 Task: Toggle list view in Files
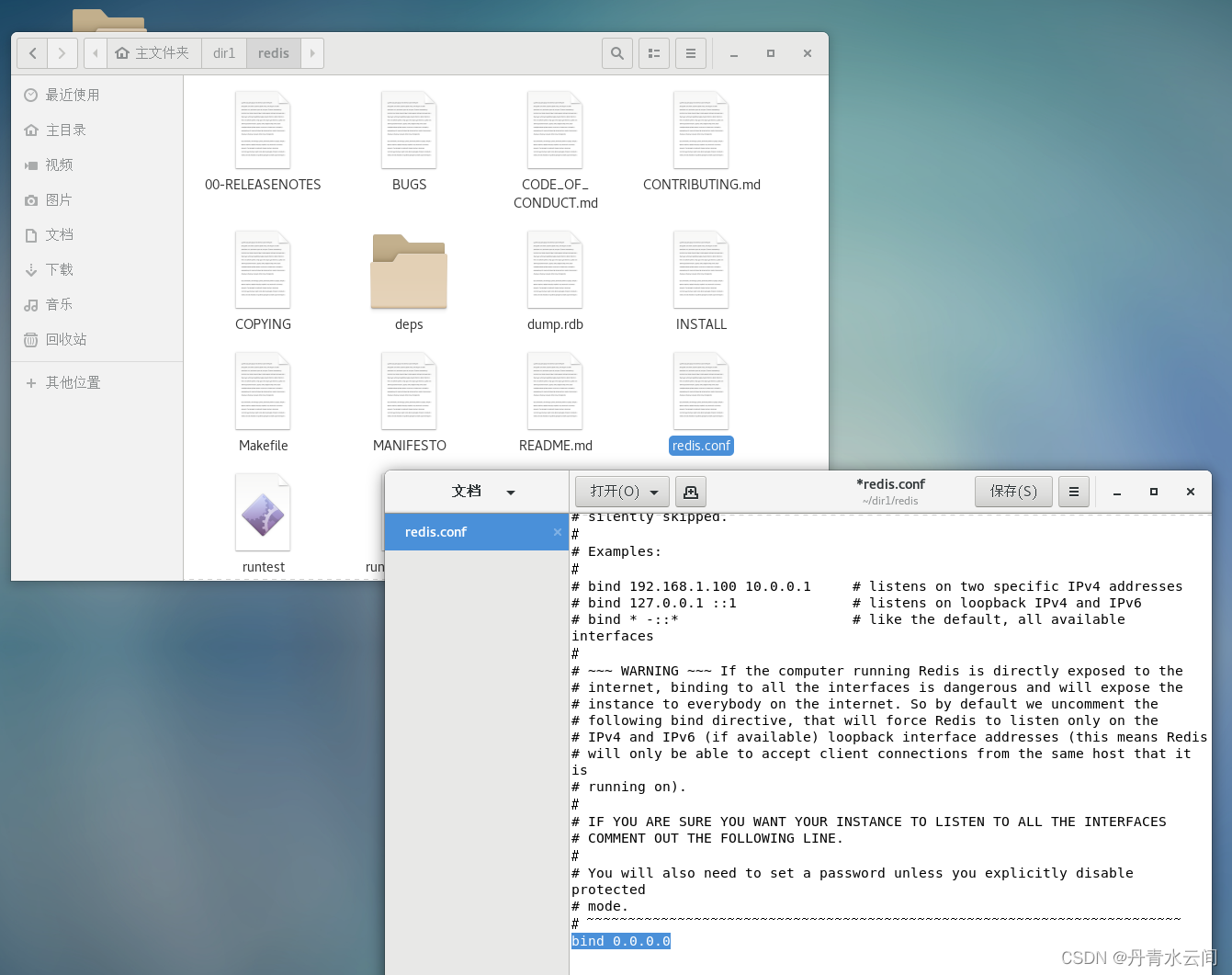pos(654,53)
